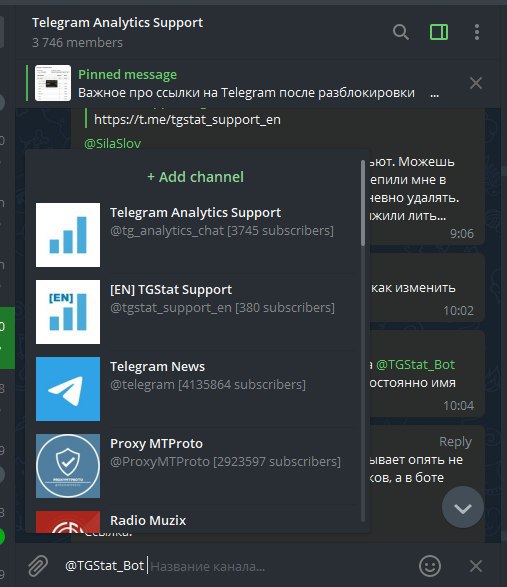Click the @TGStat_Bot mention in chat

click(415, 365)
